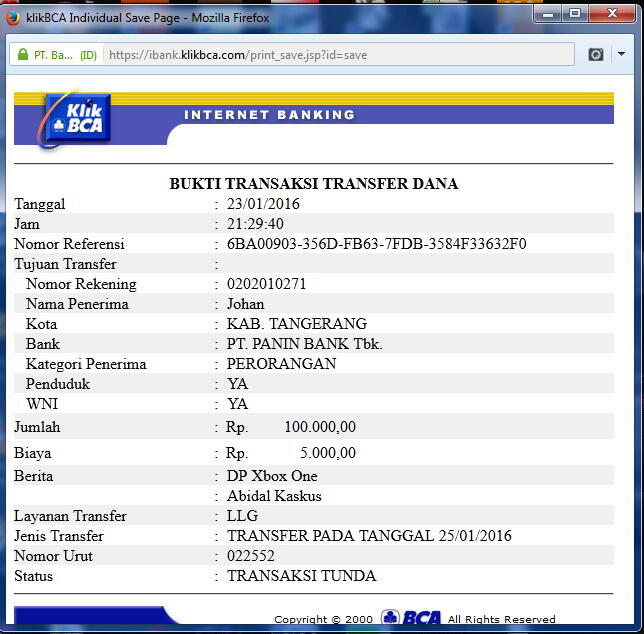Click the green padlock security icon

(23, 54)
